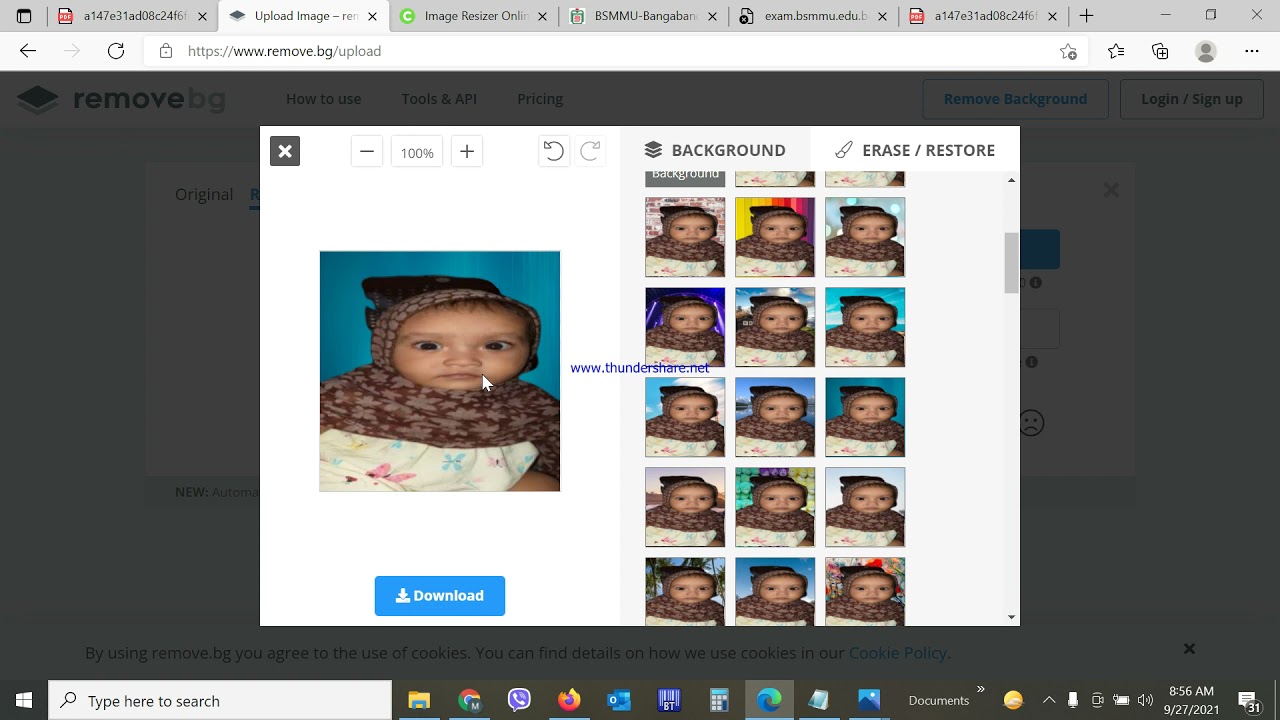Open Outlook from taskbar
Image resolution: width=1280 pixels, height=720 pixels.
tap(619, 701)
